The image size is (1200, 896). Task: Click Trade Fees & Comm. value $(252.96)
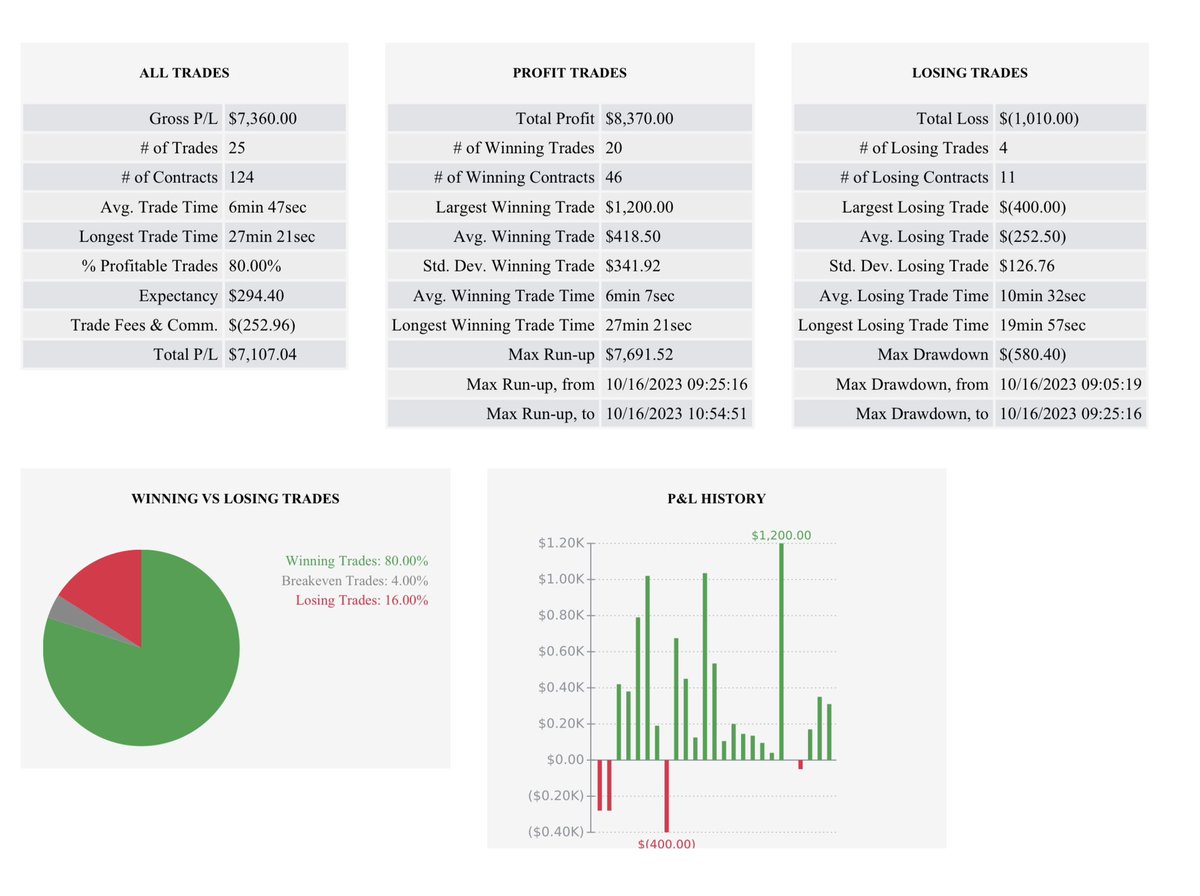point(262,325)
